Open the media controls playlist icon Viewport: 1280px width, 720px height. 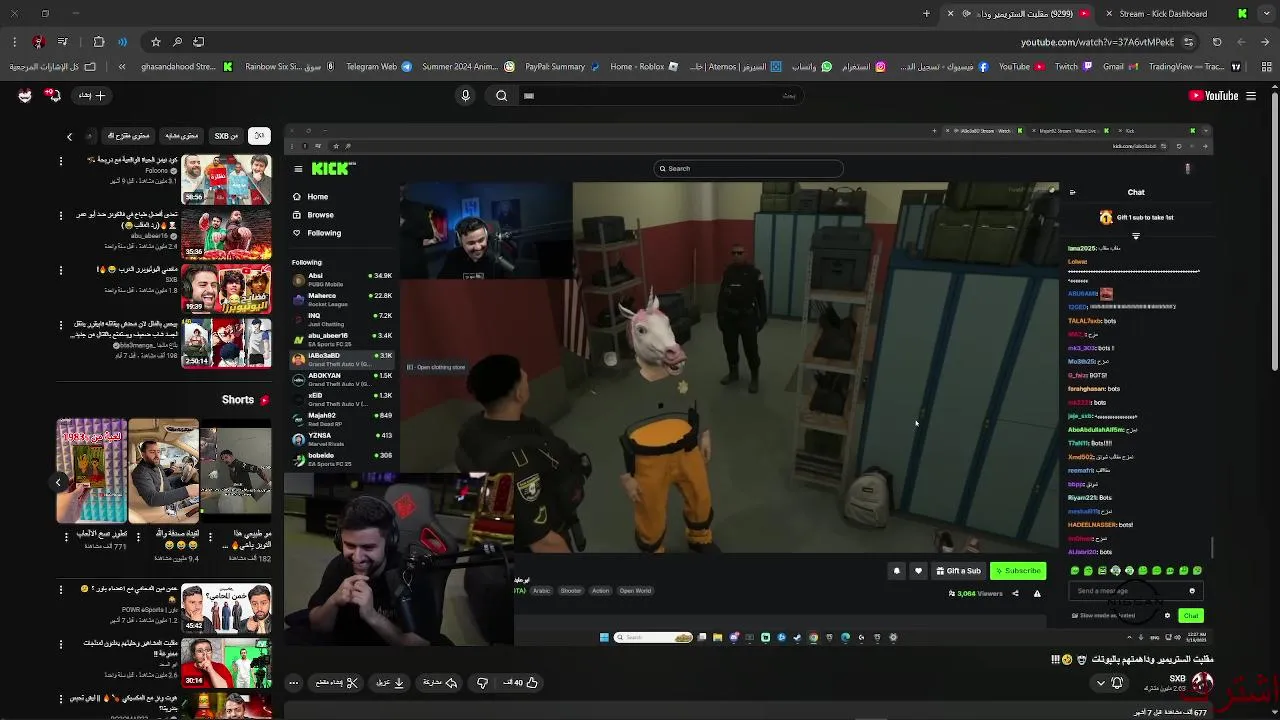click(x=63, y=42)
